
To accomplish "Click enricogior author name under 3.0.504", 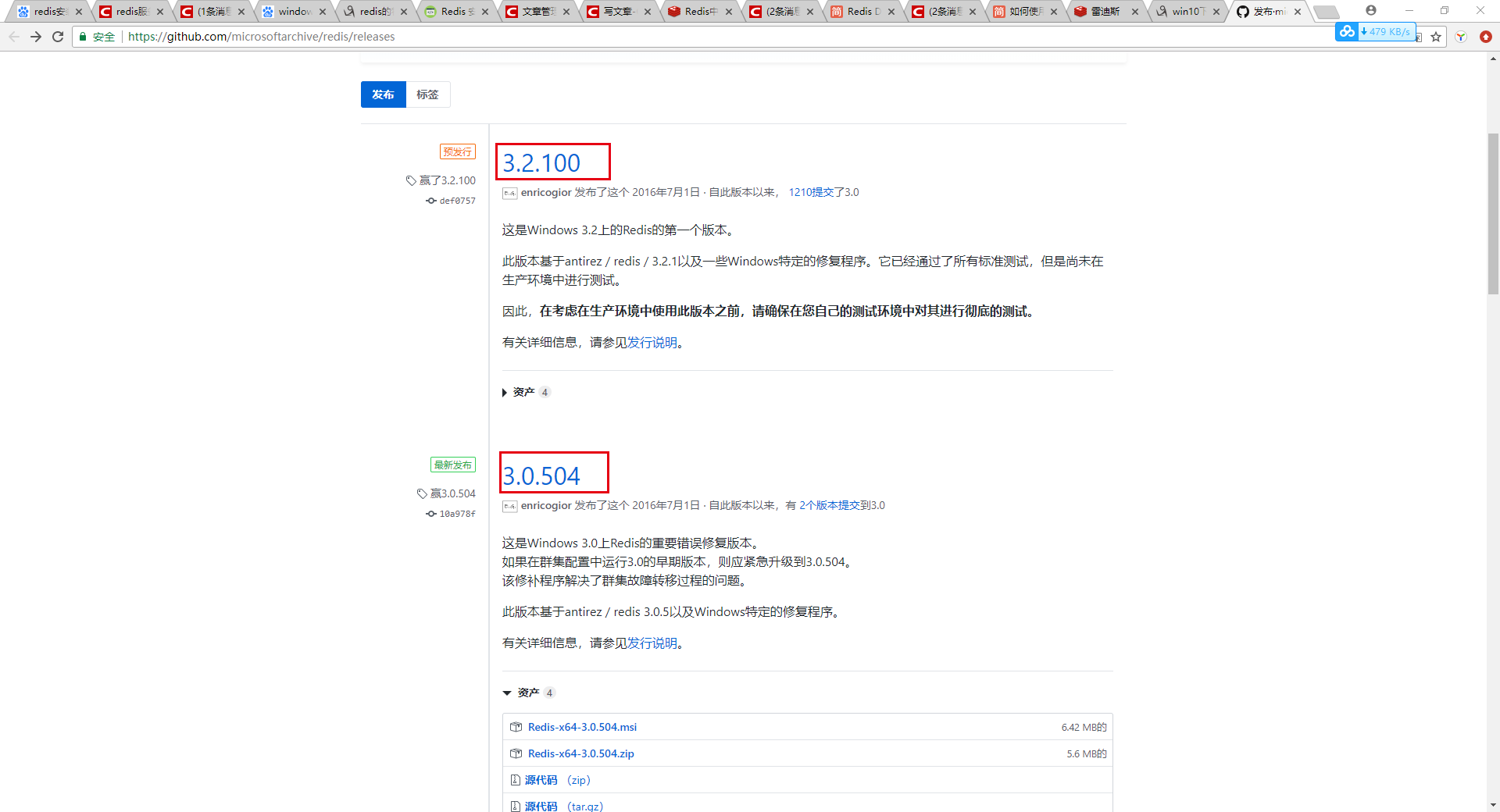I will click(x=546, y=505).
